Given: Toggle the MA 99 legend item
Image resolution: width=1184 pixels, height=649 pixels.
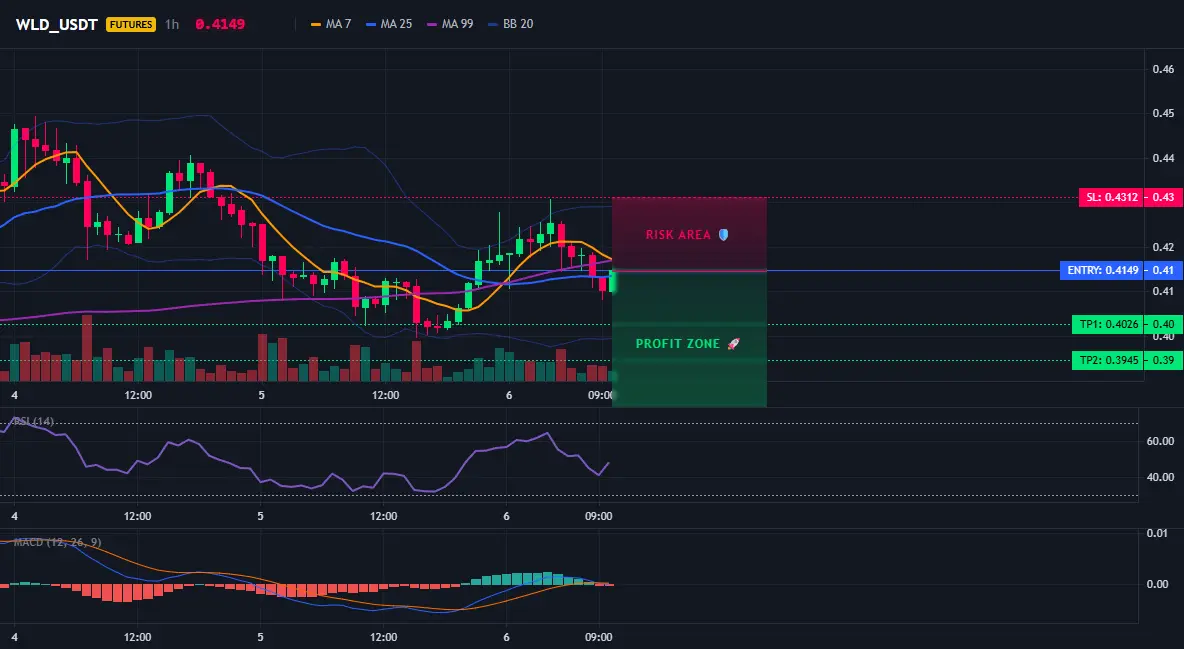Looking at the screenshot, I should coord(450,24).
